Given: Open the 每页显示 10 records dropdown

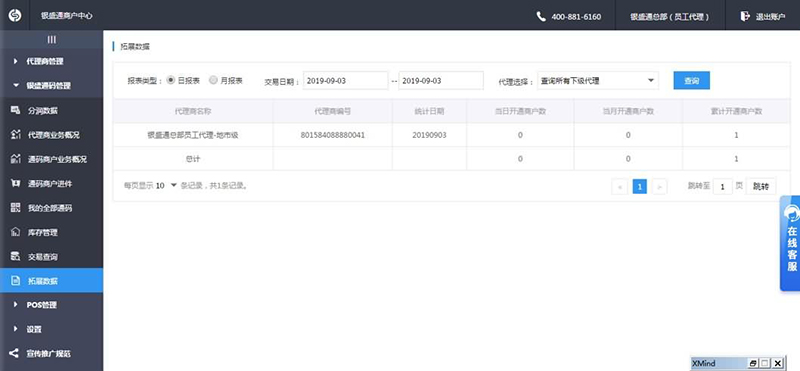Looking at the screenshot, I should pos(166,185).
